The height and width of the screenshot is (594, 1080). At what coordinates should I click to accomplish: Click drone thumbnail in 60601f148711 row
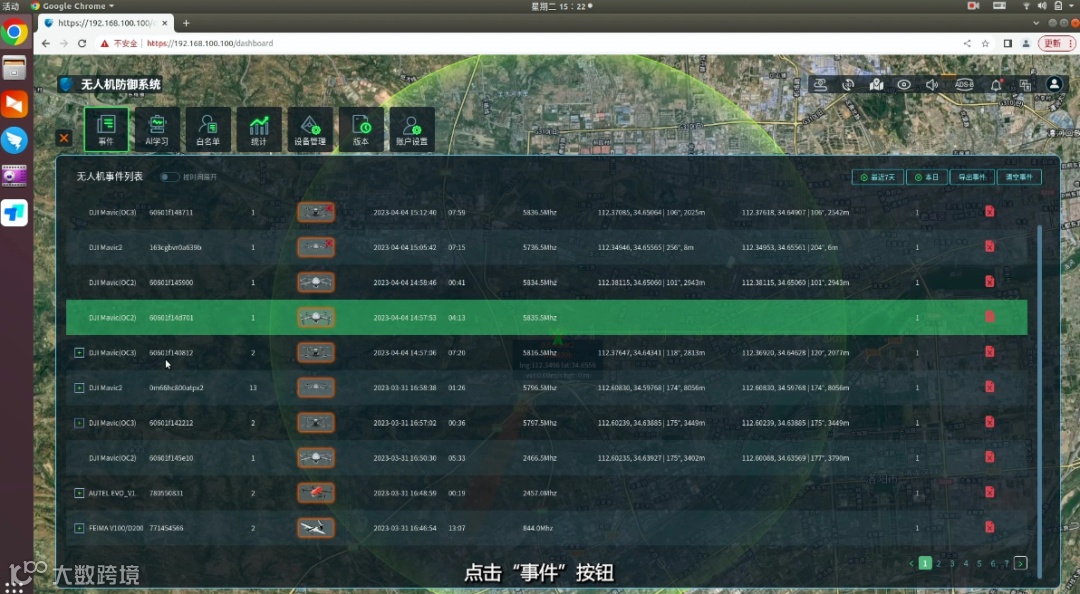[x=316, y=212]
